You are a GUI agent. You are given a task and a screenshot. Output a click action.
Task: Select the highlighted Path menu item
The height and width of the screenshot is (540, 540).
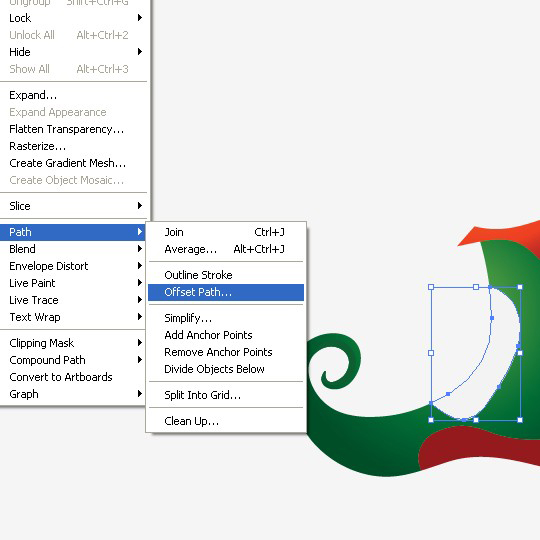[73, 232]
